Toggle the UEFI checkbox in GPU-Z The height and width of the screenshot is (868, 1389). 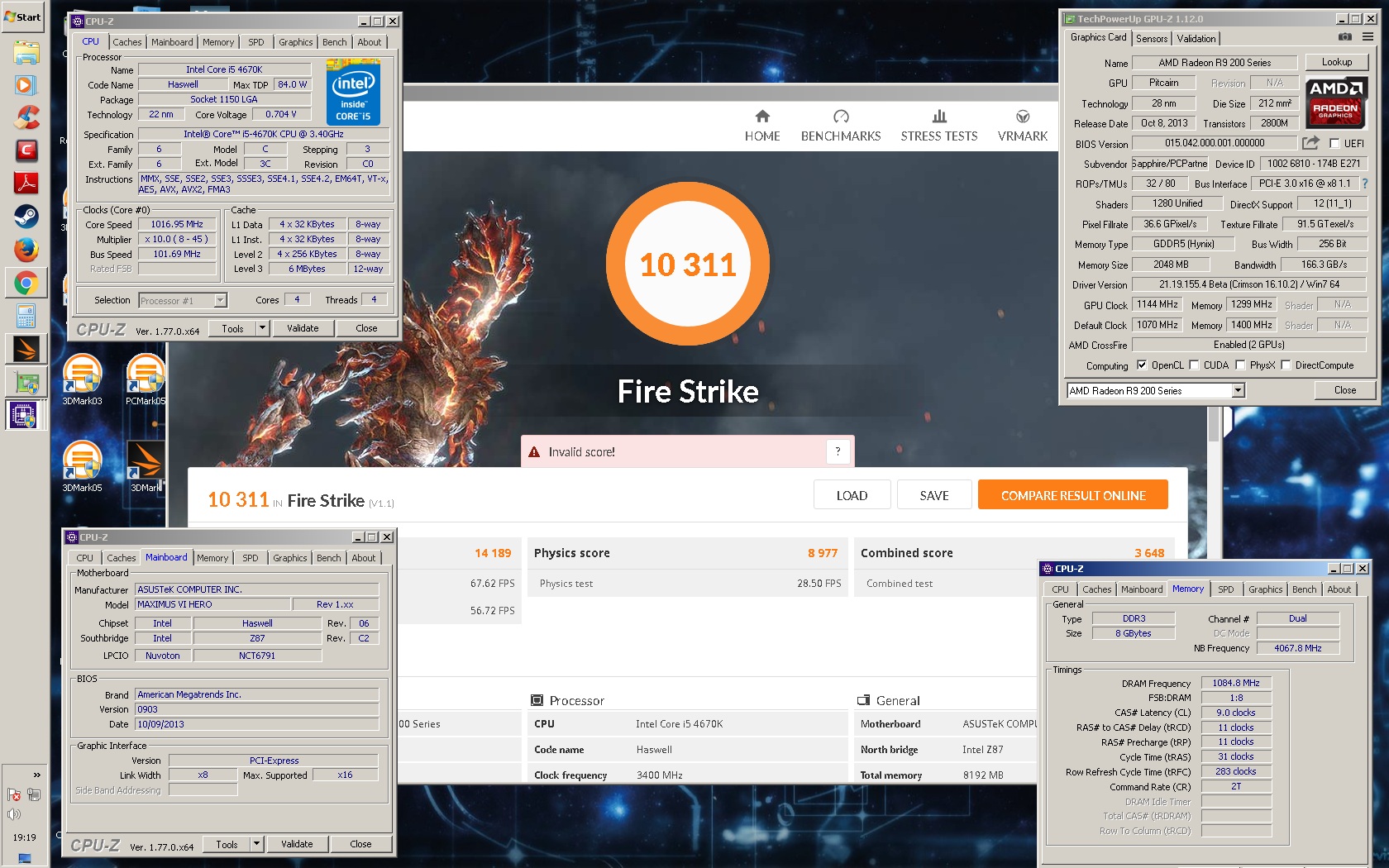point(1334,143)
